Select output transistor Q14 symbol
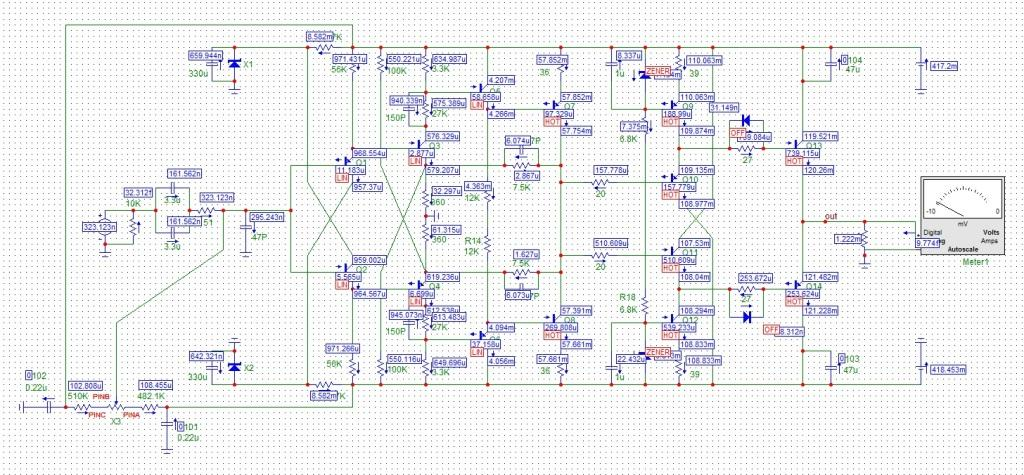The height and width of the screenshot is (475, 1024). [796, 284]
